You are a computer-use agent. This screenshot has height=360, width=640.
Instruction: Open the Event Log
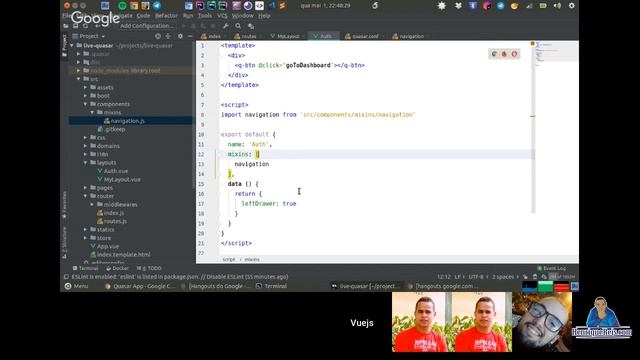coord(551,268)
